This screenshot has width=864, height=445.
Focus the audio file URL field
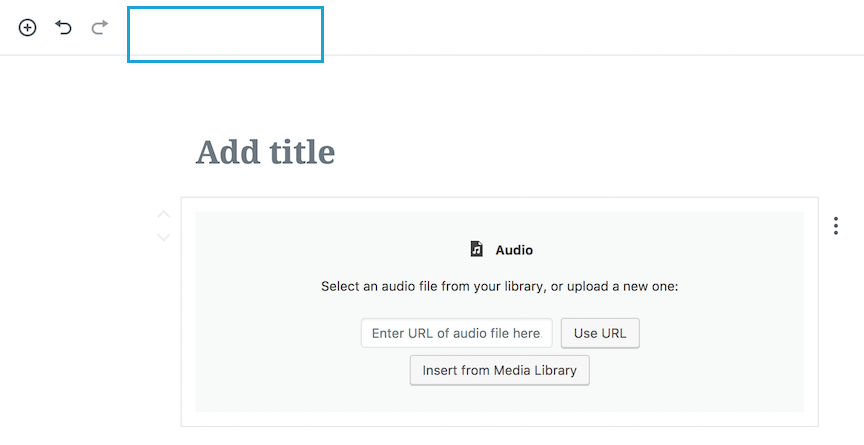(x=456, y=333)
